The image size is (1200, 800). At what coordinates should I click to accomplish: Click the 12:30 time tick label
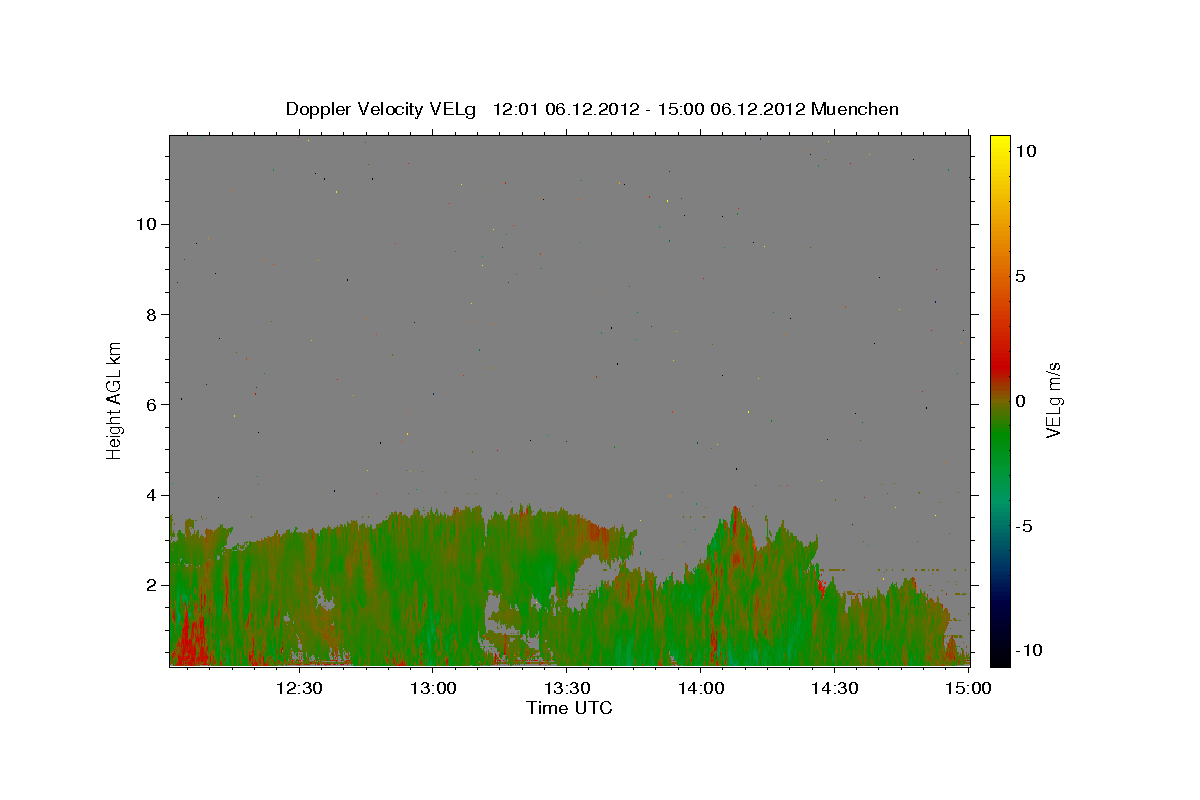[299, 688]
